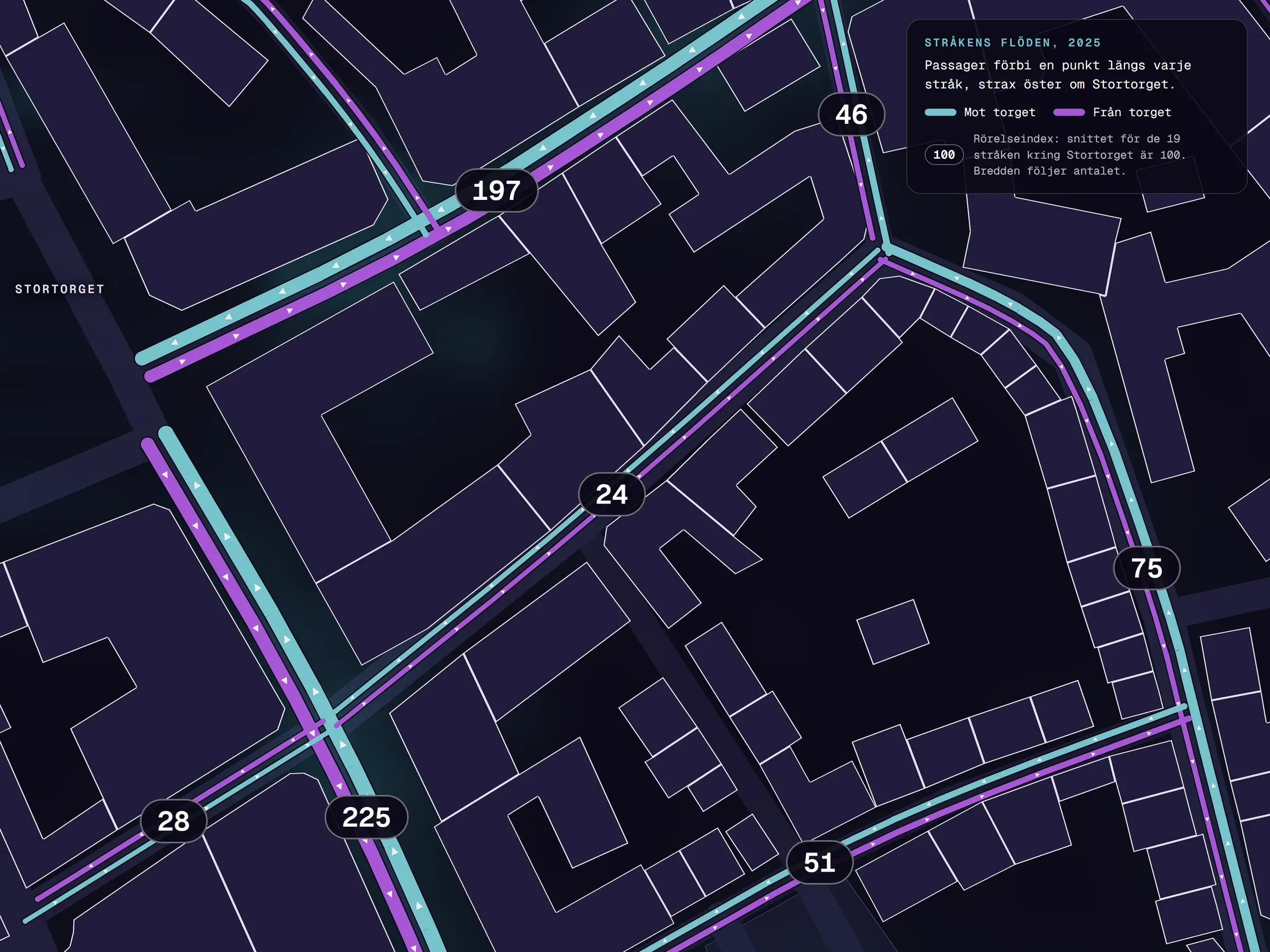Click the text Bredden följer antalet
The width and height of the screenshot is (1270, 952).
coord(1049,171)
